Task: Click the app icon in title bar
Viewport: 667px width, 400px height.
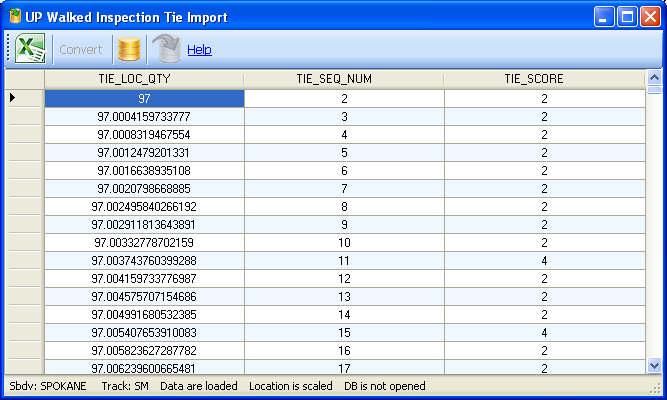Action: [x=15, y=17]
